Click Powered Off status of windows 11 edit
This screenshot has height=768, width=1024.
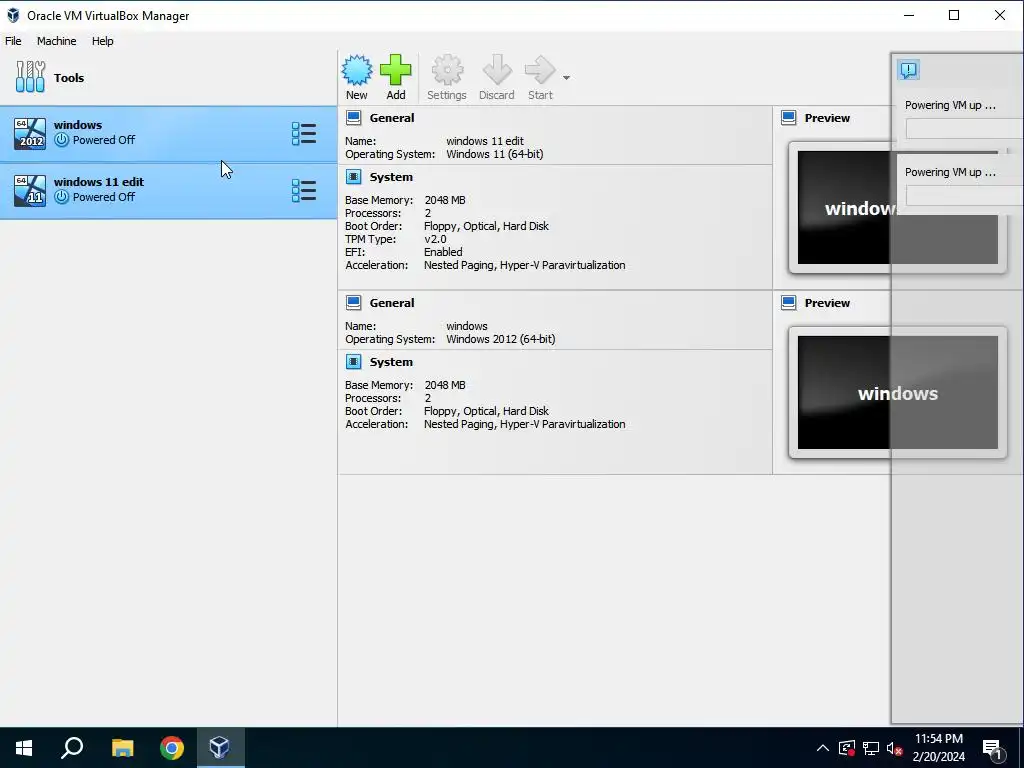pyautogui.click(x=104, y=197)
